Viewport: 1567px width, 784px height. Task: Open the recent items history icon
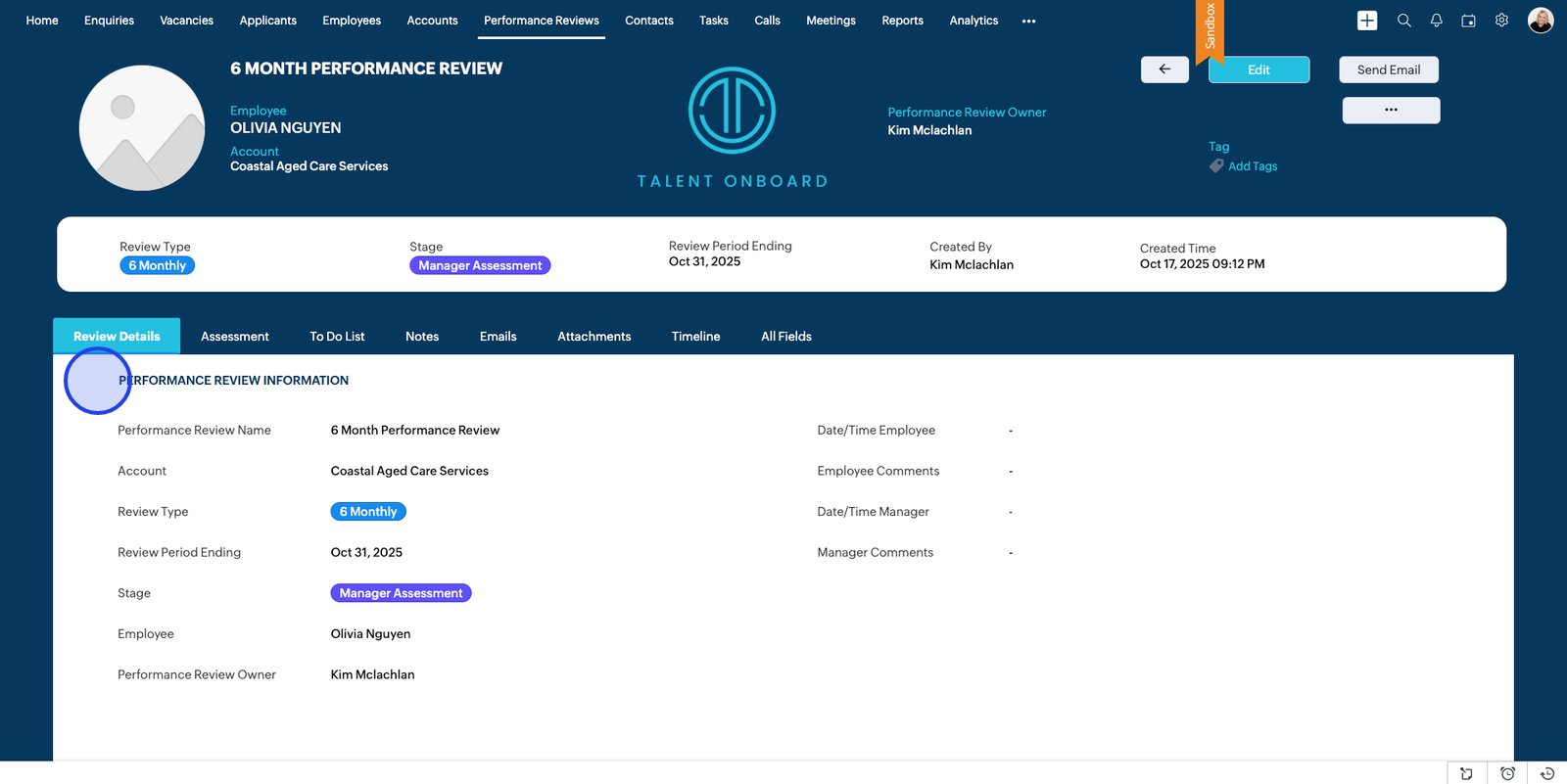pos(1547,773)
